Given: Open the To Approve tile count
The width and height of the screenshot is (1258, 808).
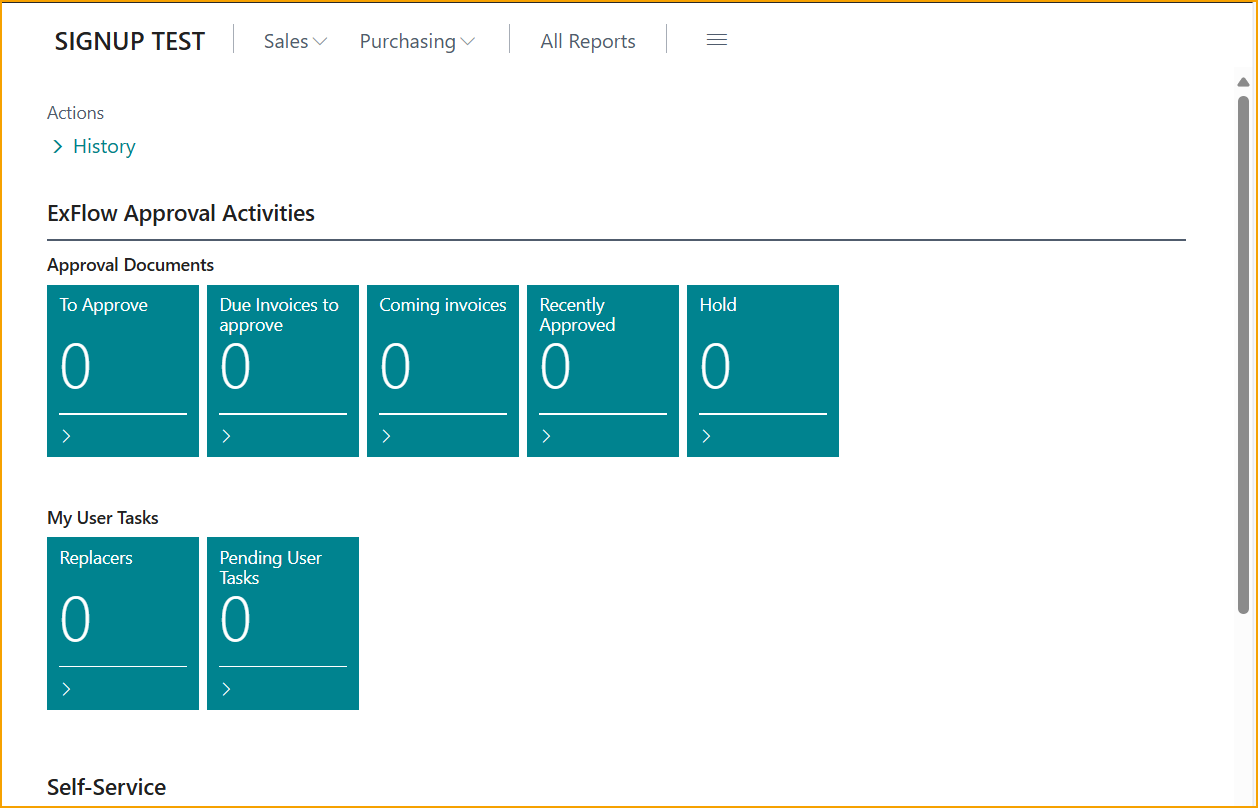Looking at the screenshot, I should [76, 367].
